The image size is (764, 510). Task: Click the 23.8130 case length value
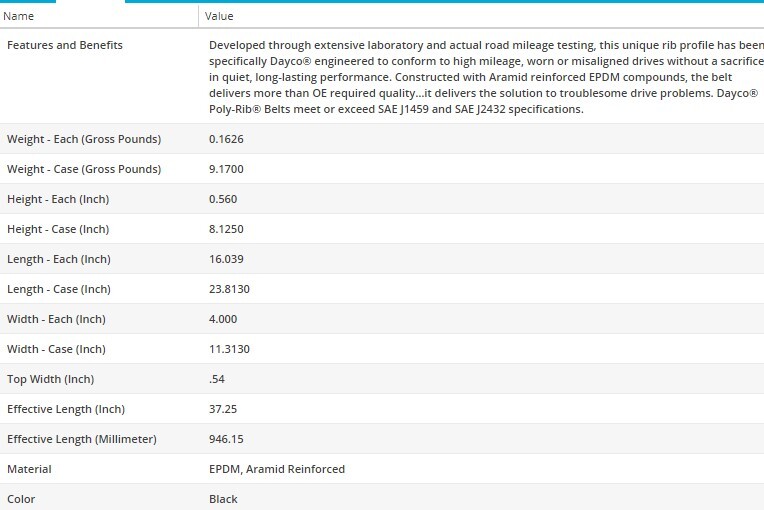229,289
